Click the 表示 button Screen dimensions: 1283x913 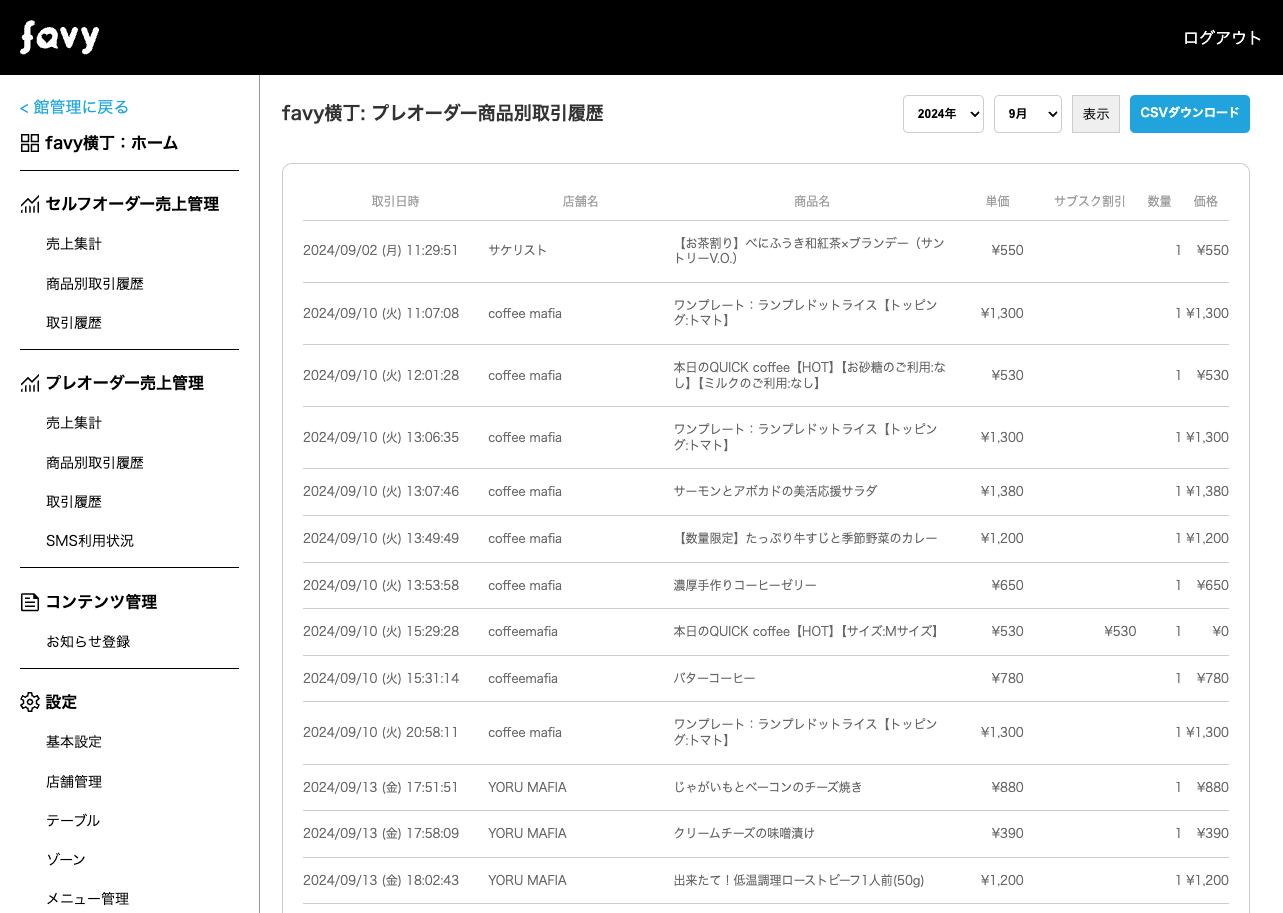click(x=1096, y=114)
